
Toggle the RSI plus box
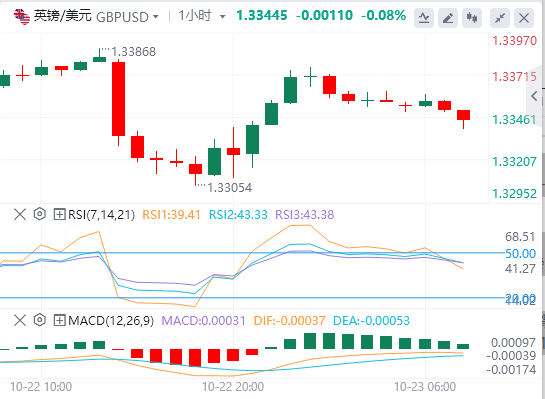click(59, 214)
